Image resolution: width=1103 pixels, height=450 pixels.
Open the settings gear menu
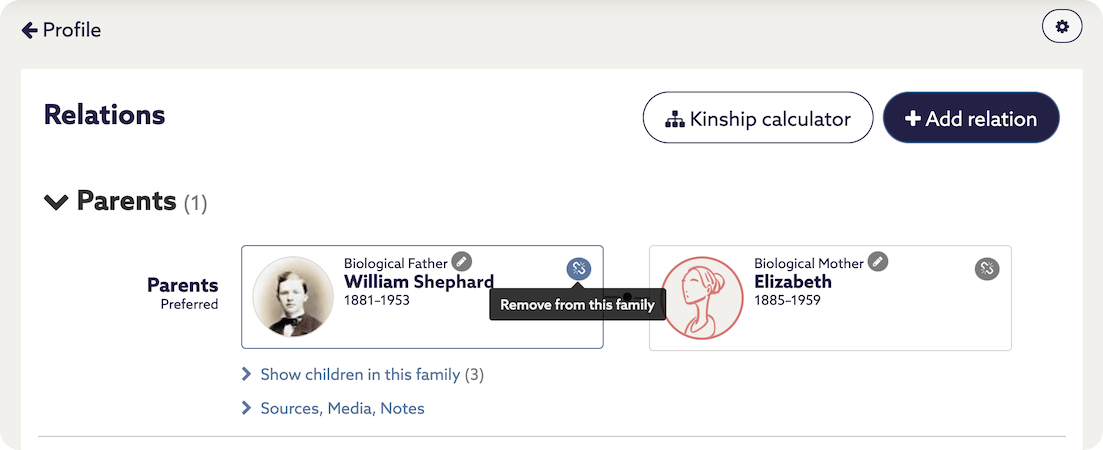[x=1061, y=27]
